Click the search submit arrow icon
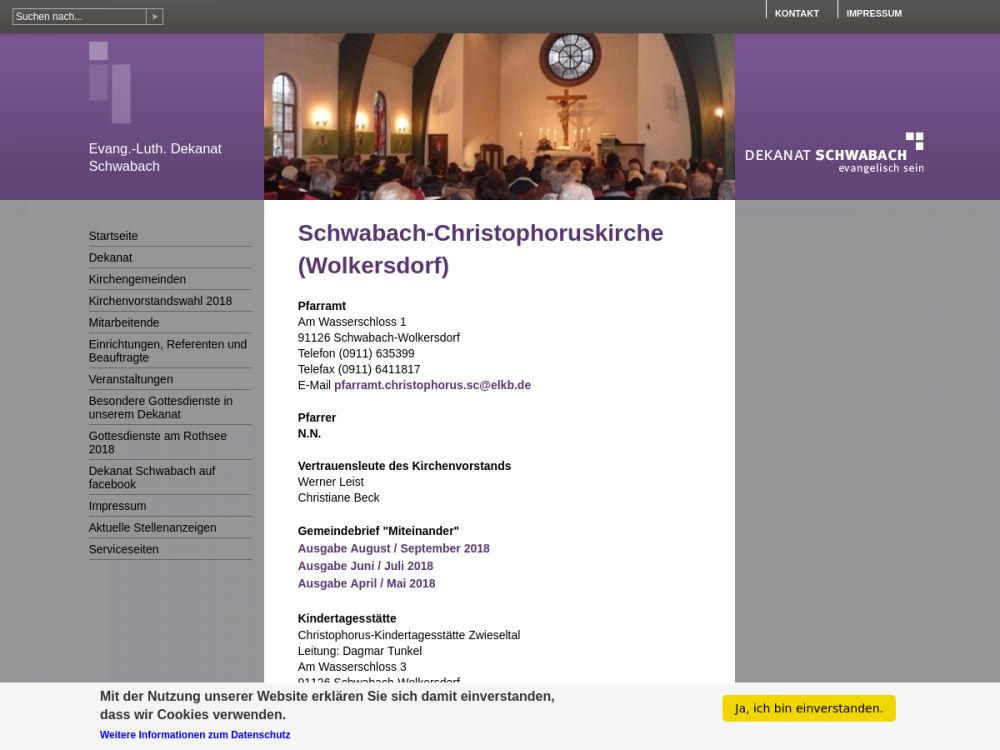This screenshot has height=750, width=1000. (x=154, y=16)
